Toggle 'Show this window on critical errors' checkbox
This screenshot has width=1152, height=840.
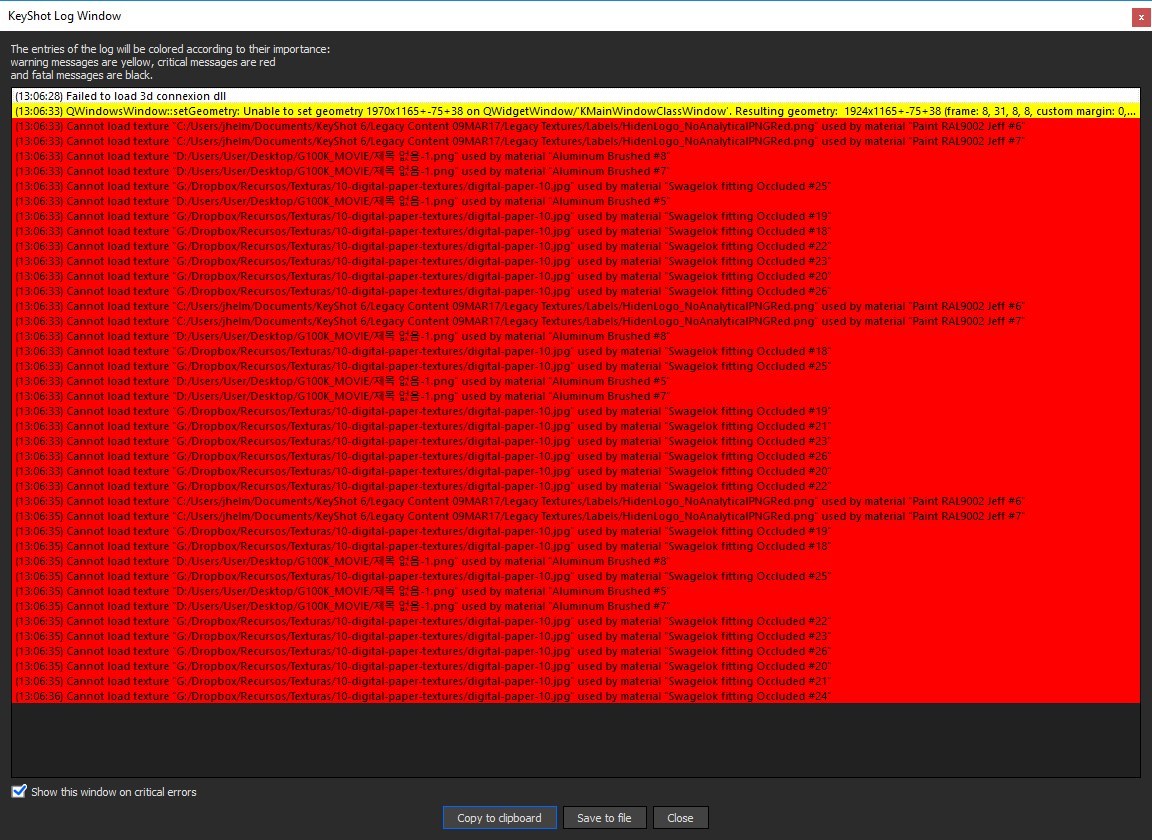(19, 791)
